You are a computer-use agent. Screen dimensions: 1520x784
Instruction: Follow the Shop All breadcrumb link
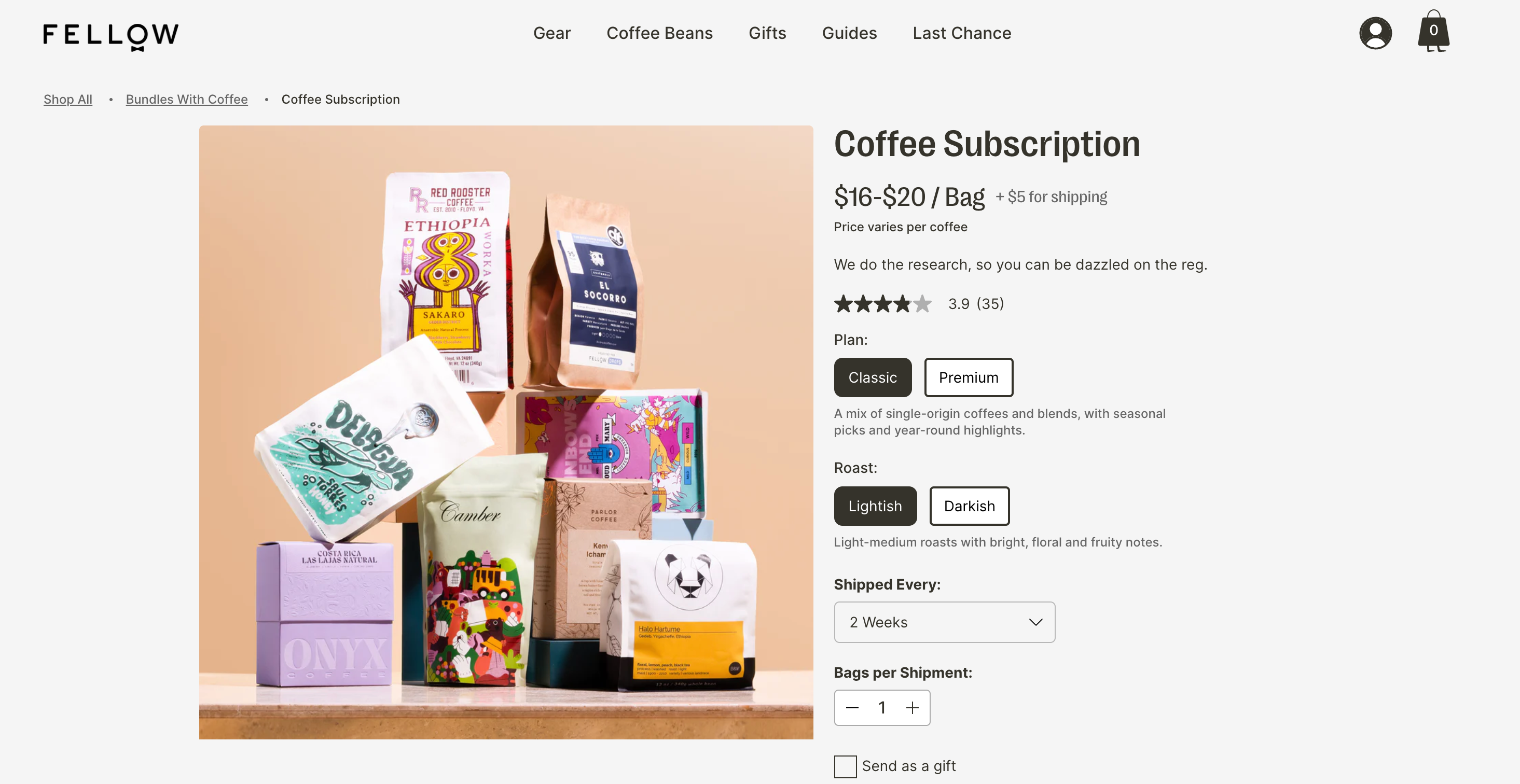[68, 99]
